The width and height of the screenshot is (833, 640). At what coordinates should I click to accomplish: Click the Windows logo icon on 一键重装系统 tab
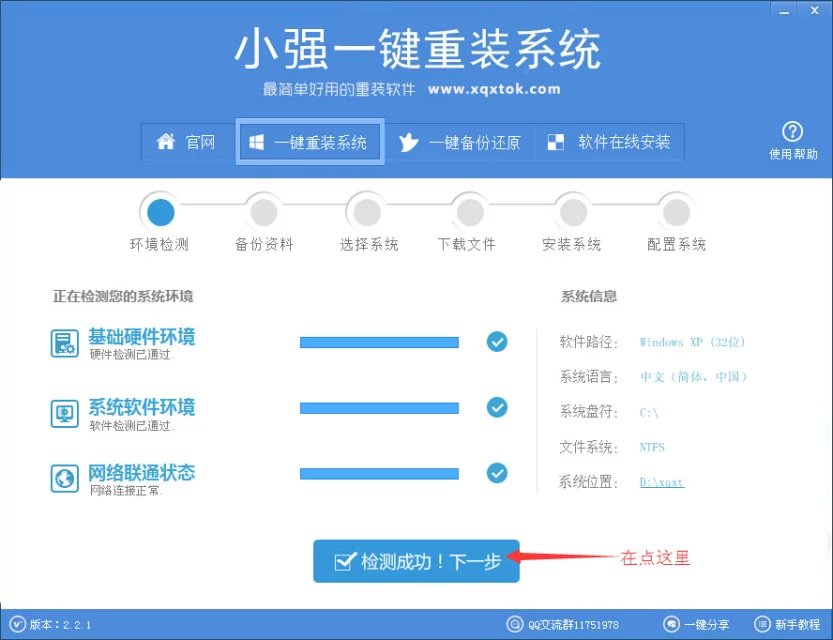pyautogui.click(x=255, y=141)
